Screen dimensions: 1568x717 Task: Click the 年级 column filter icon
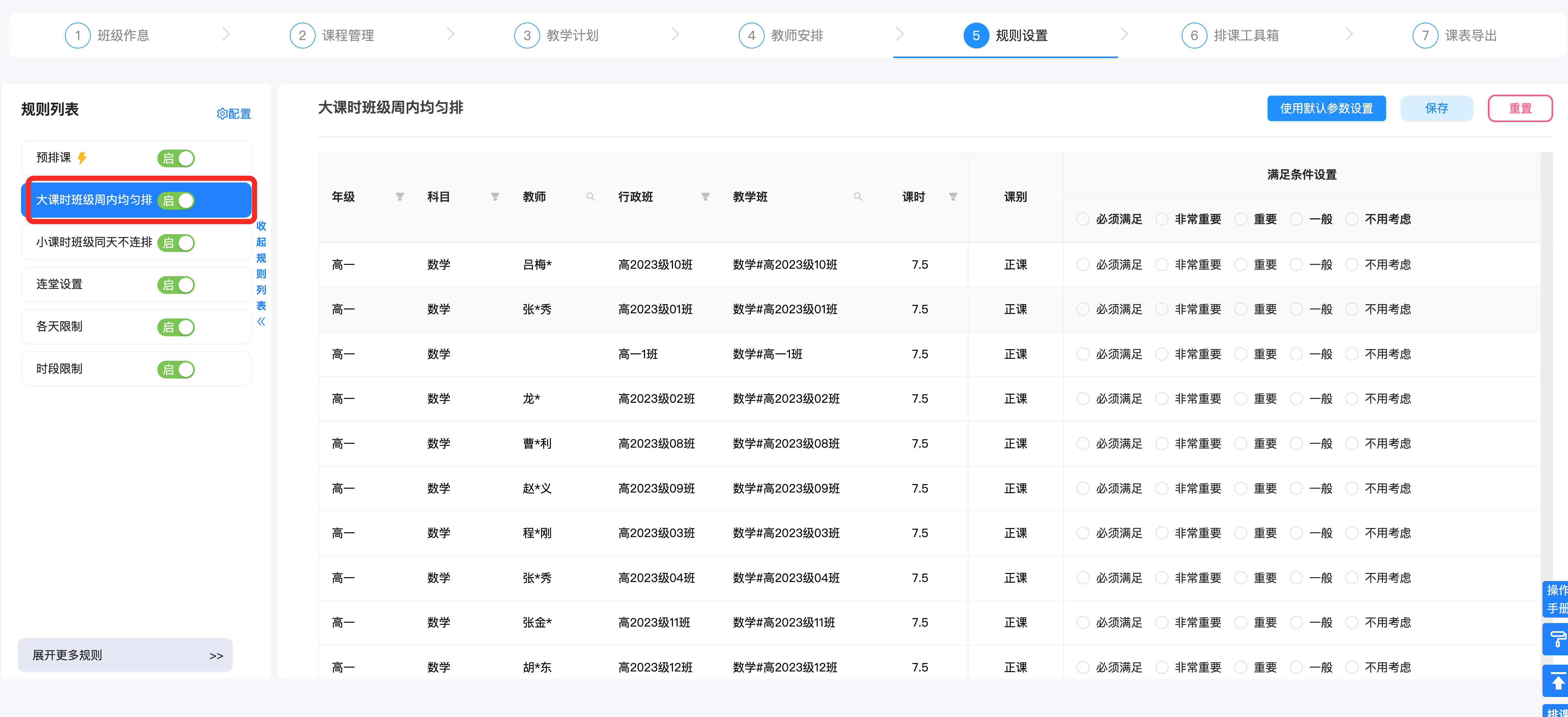(x=400, y=197)
